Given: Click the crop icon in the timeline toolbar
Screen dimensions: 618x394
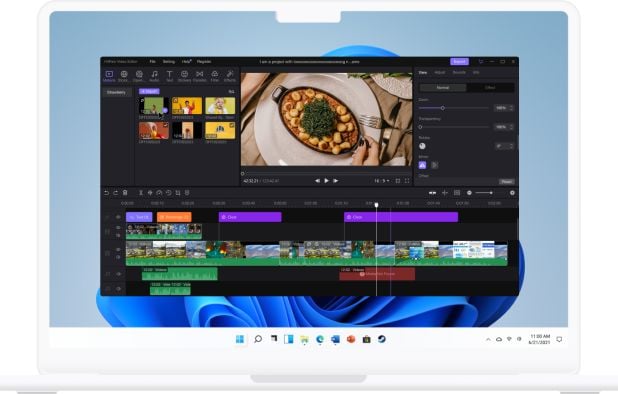Looking at the screenshot, I should click(178, 193).
